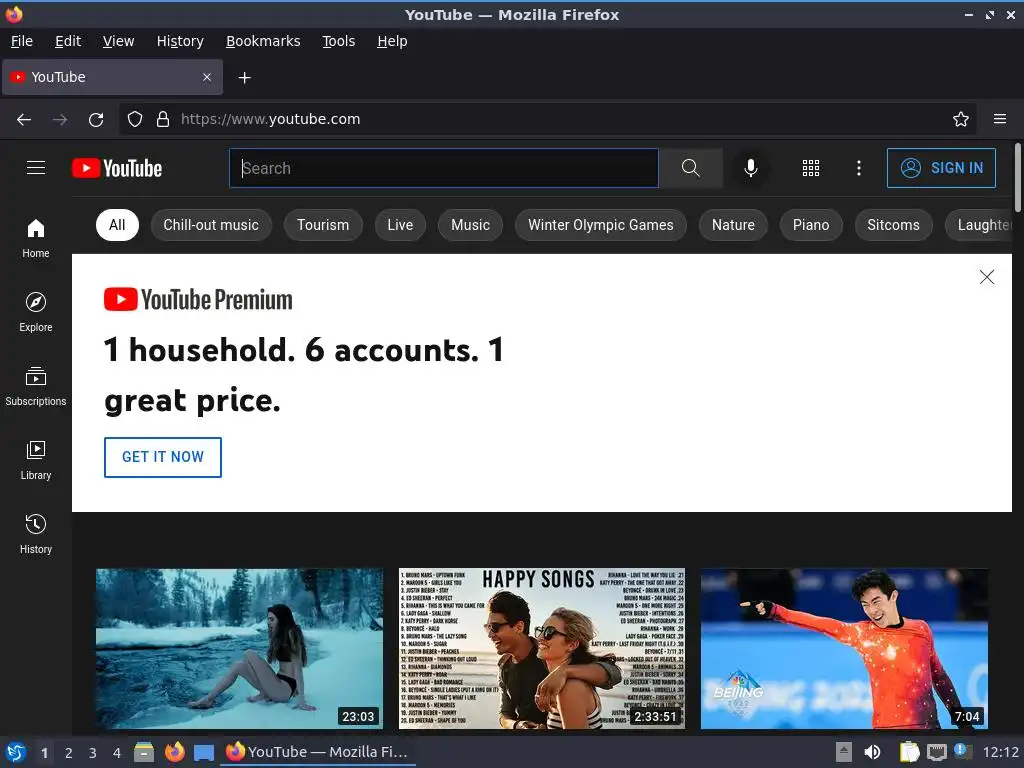Open the desktop start menu icon
The width and height of the screenshot is (1024, 768).
[16, 752]
